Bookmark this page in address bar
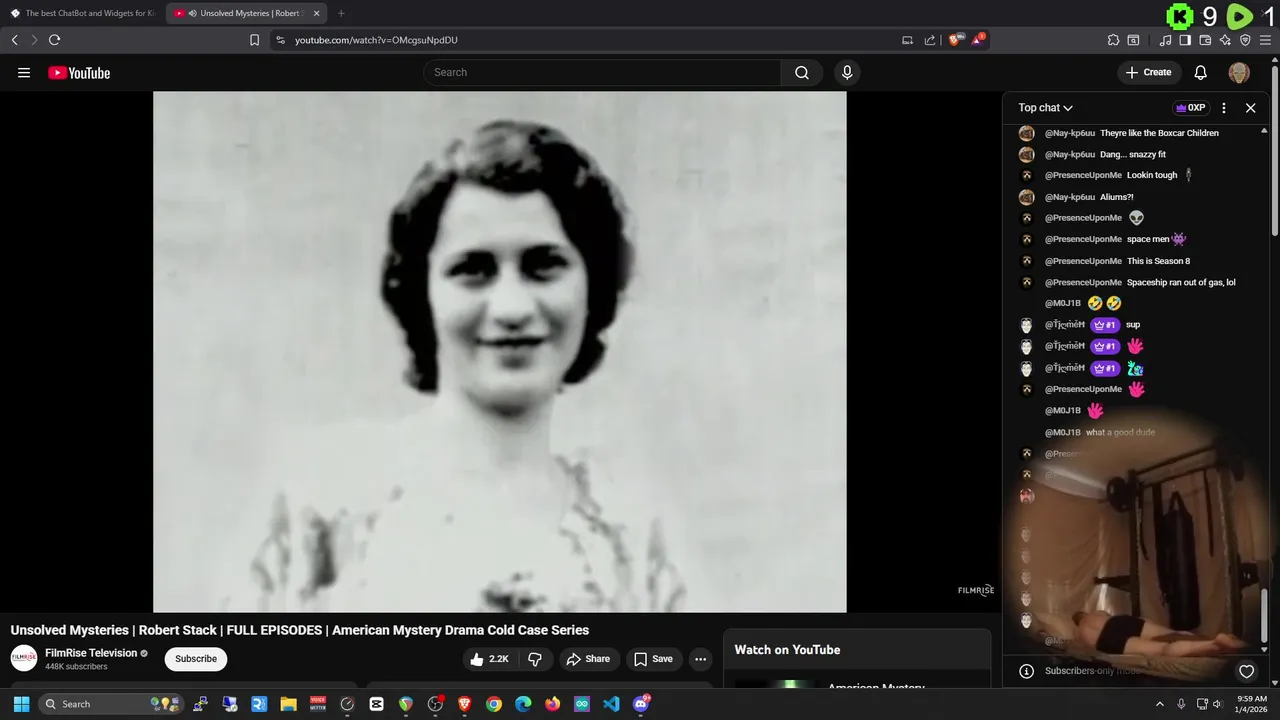Viewport: 1280px width, 720px height. 254,40
